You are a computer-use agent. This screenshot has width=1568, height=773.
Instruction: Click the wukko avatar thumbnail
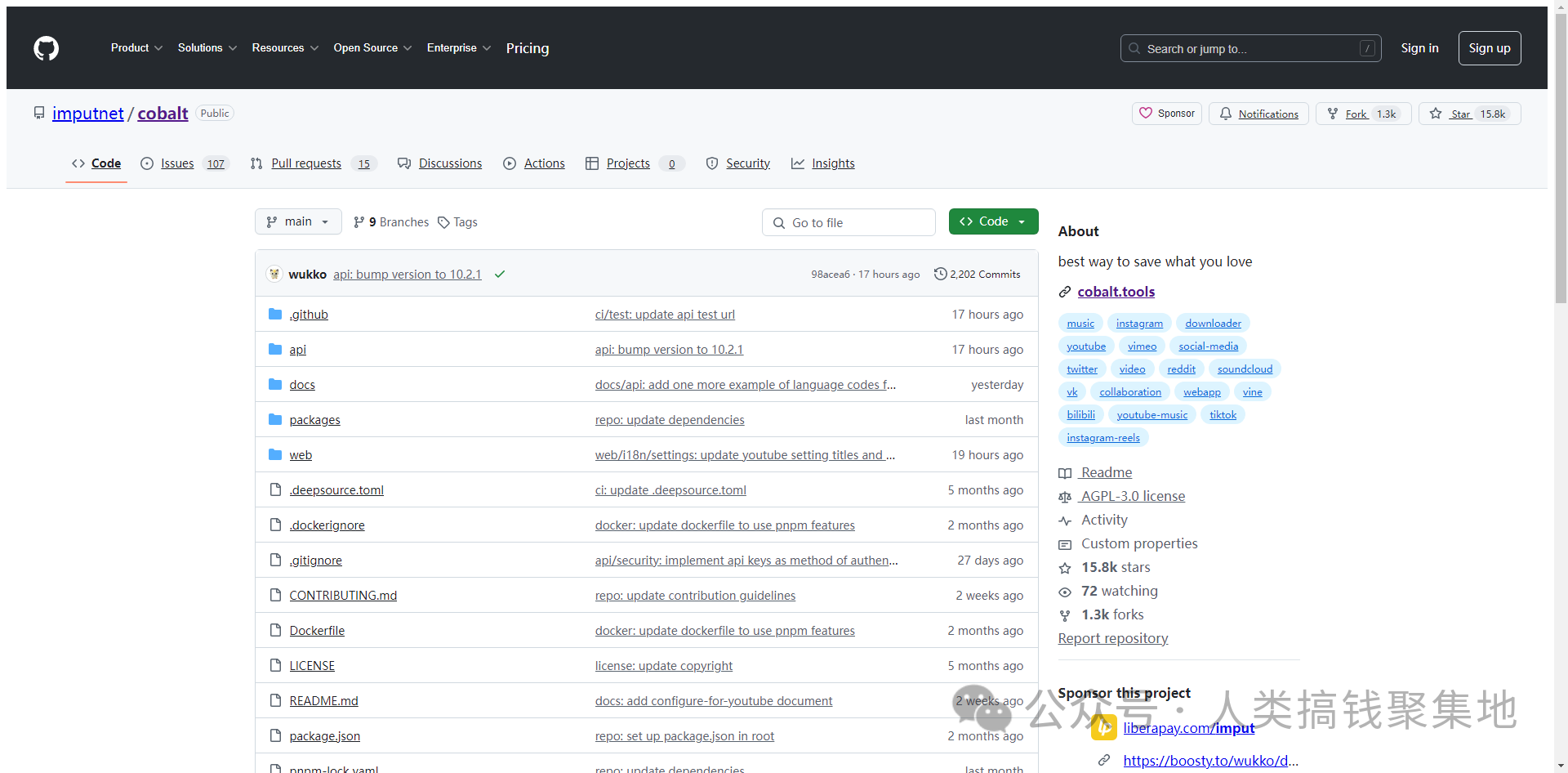click(x=274, y=275)
